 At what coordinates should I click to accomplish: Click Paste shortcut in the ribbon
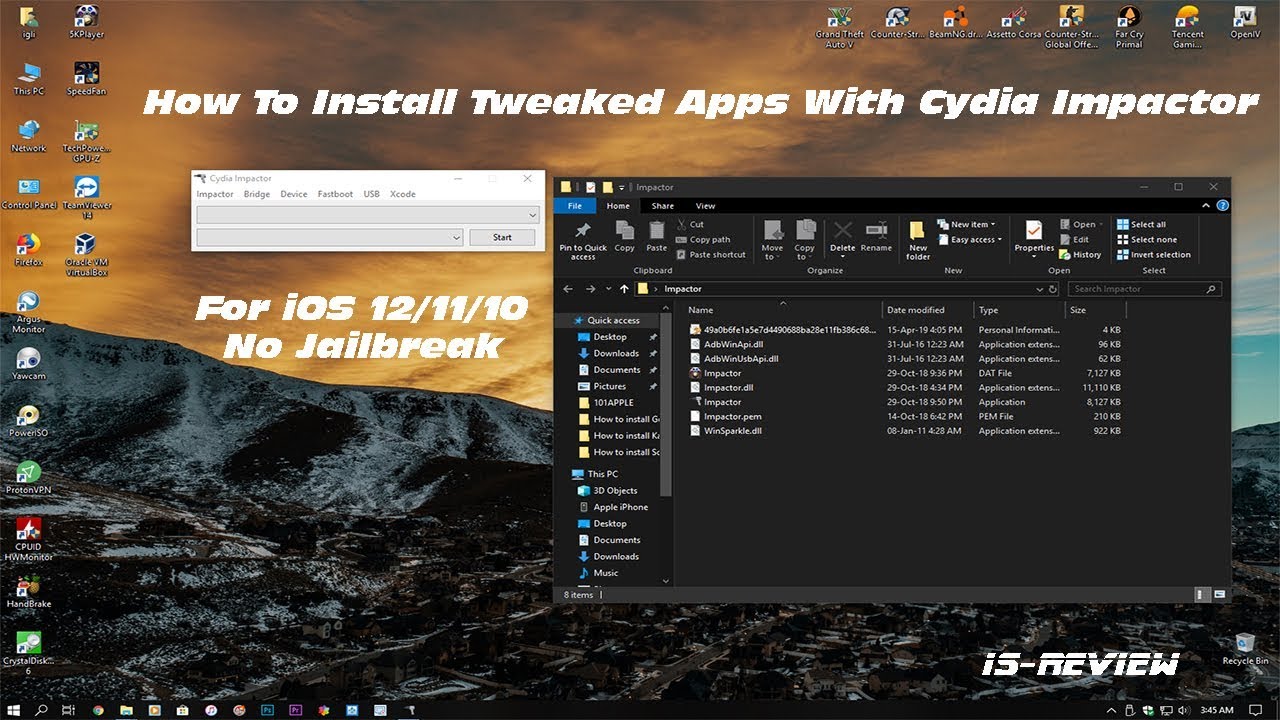pyautogui.click(x=711, y=255)
